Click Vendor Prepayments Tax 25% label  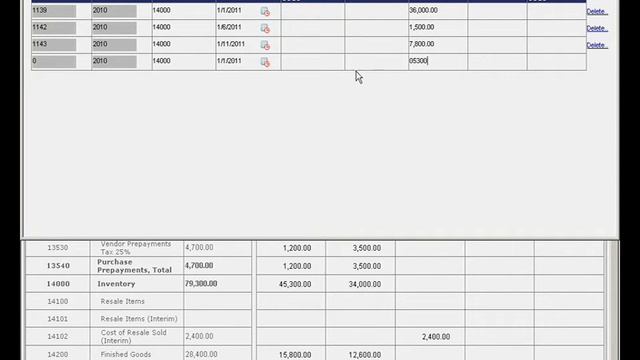[136, 248]
